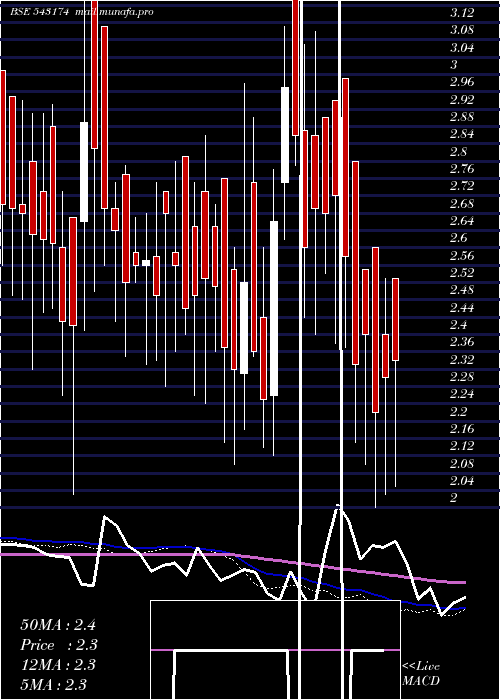Select the 50MA : 2.4 readout
Image resolution: width=500 pixels, height=700 pixels.
pos(58,625)
